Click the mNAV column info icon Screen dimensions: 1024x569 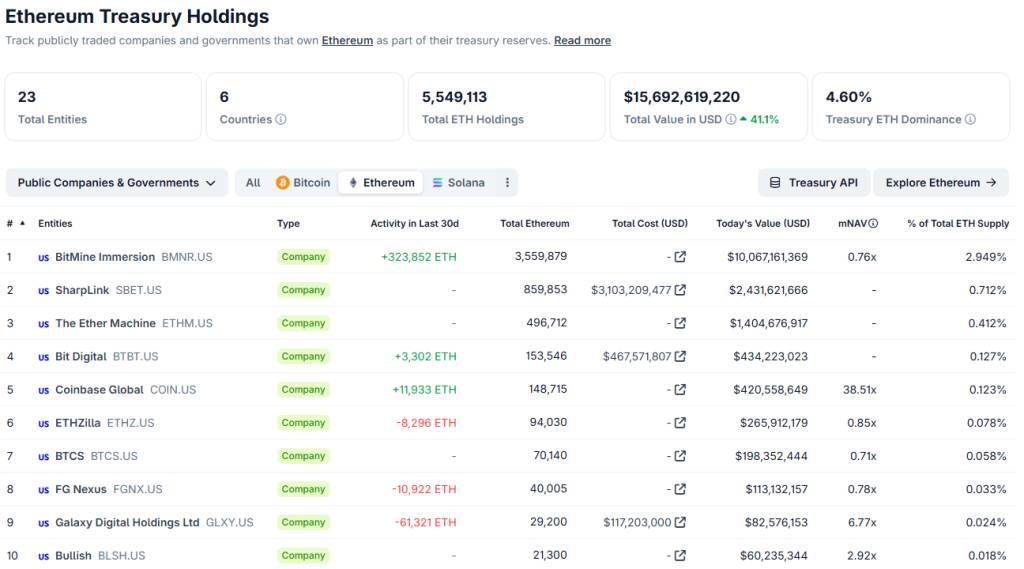coord(873,223)
